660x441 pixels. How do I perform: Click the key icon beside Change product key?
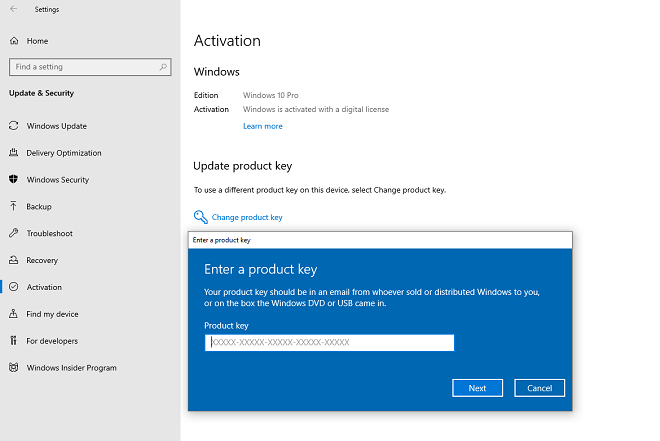click(200, 217)
